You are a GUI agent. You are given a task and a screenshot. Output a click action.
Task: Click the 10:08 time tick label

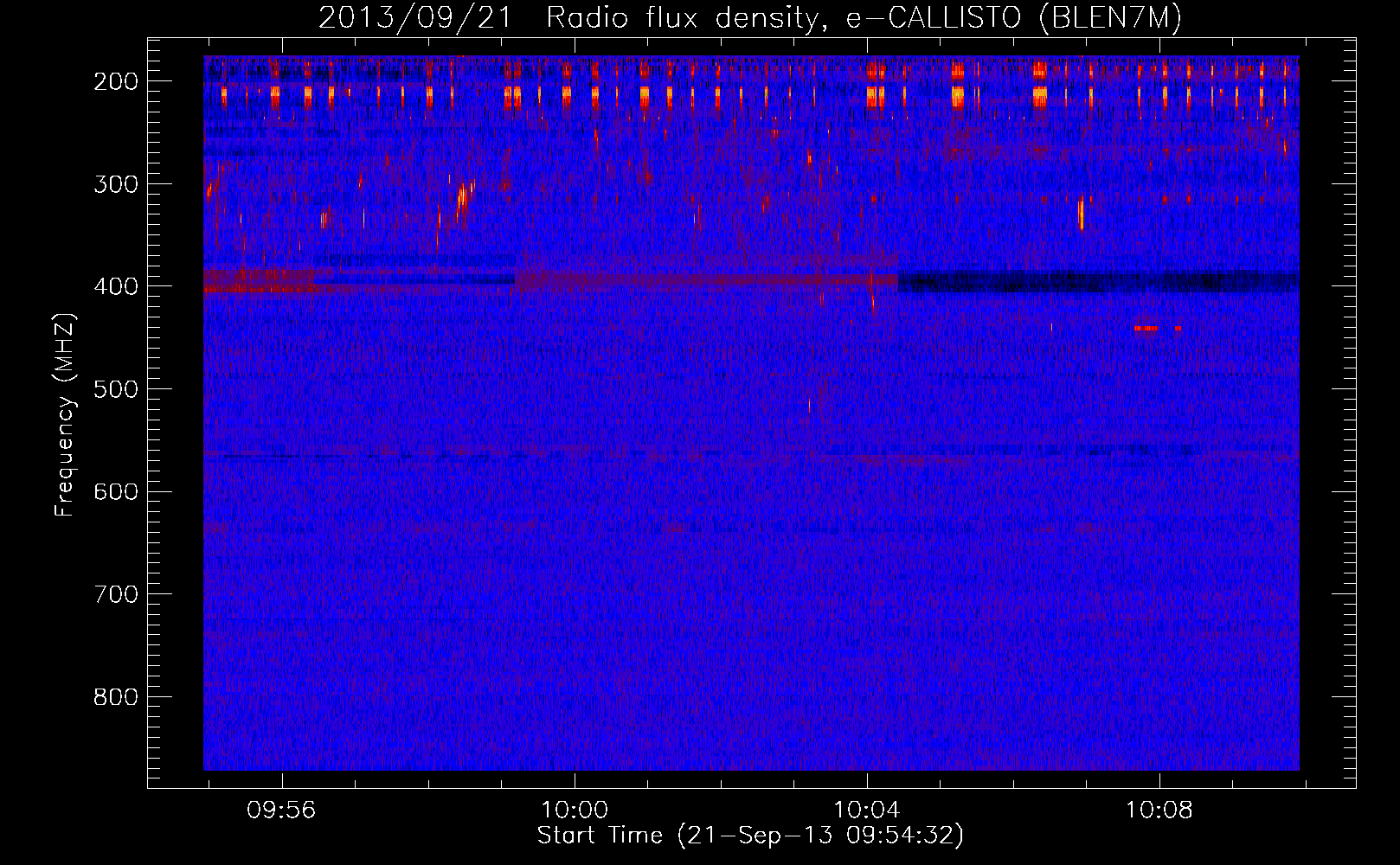[1159, 811]
